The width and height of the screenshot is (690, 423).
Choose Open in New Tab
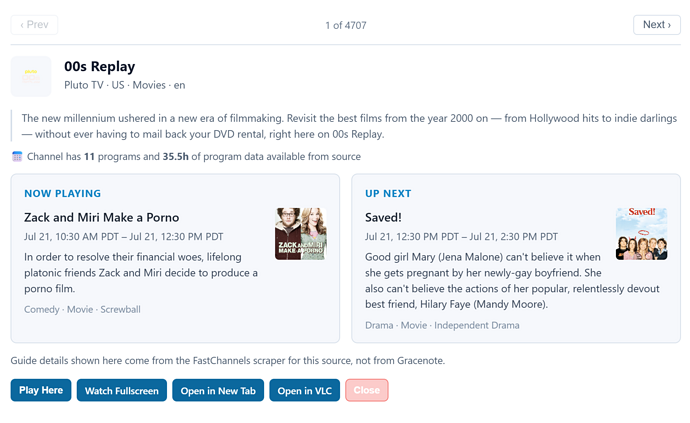coord(218,390)
